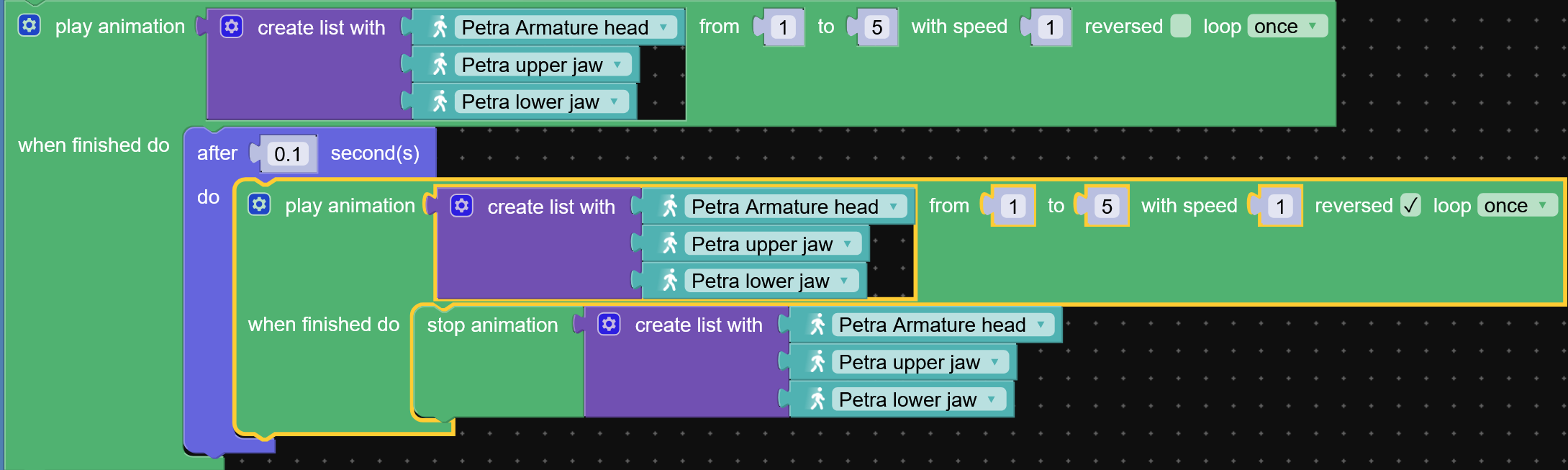The height and width of the screenshot is (470, 1568).
Task: Click top-level 'when finished do' label
Action: click(x=94, y=145)
